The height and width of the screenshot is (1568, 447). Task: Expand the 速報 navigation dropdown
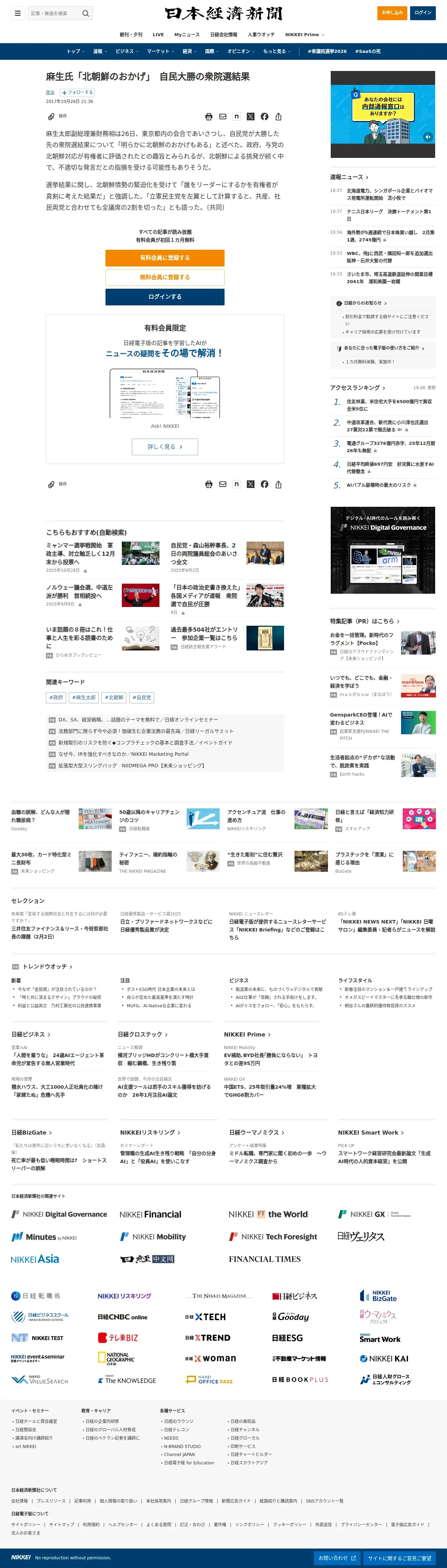[100, 51]
